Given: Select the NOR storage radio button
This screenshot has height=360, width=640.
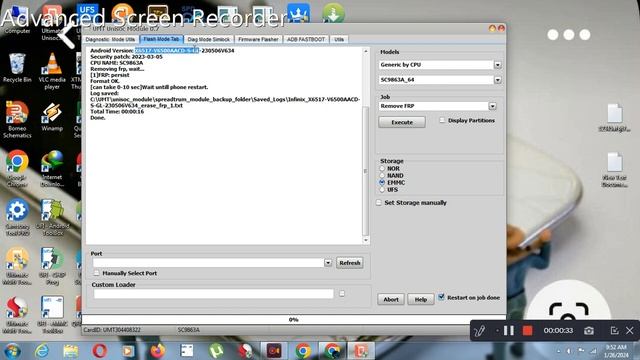Looking at the screenshot, I should pyautogui.click(x=382, y=168).
